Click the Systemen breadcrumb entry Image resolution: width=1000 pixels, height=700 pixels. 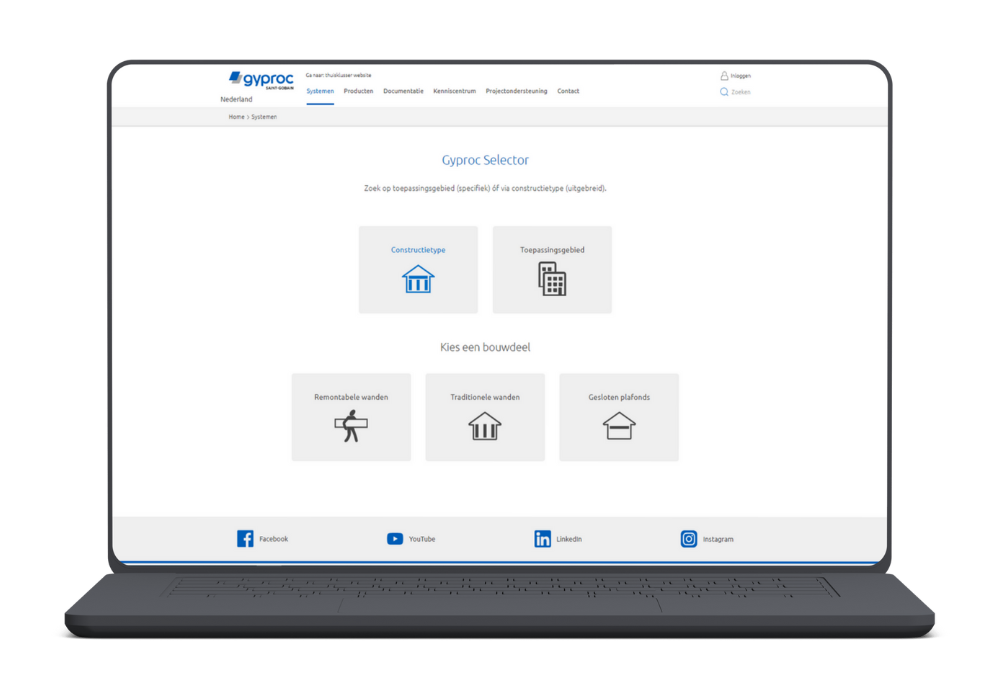(264, 117)
